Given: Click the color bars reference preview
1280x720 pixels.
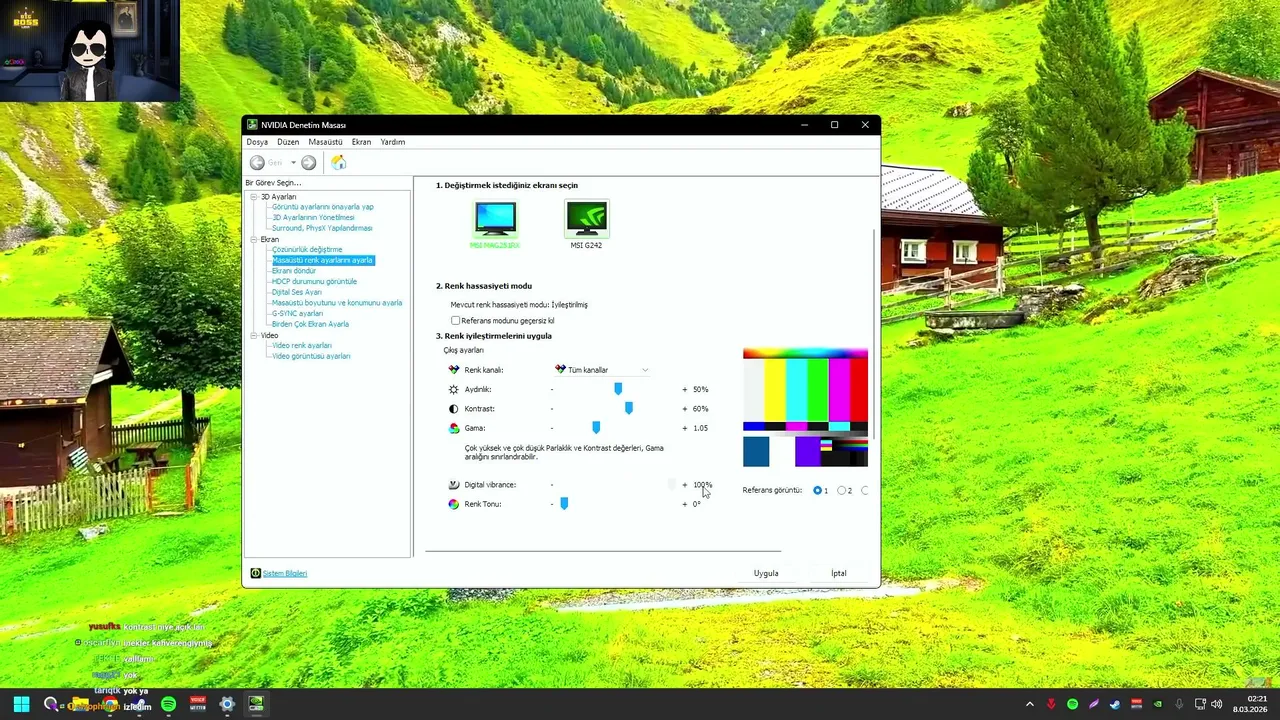Looking at the screenshot, I should [805, 408].
